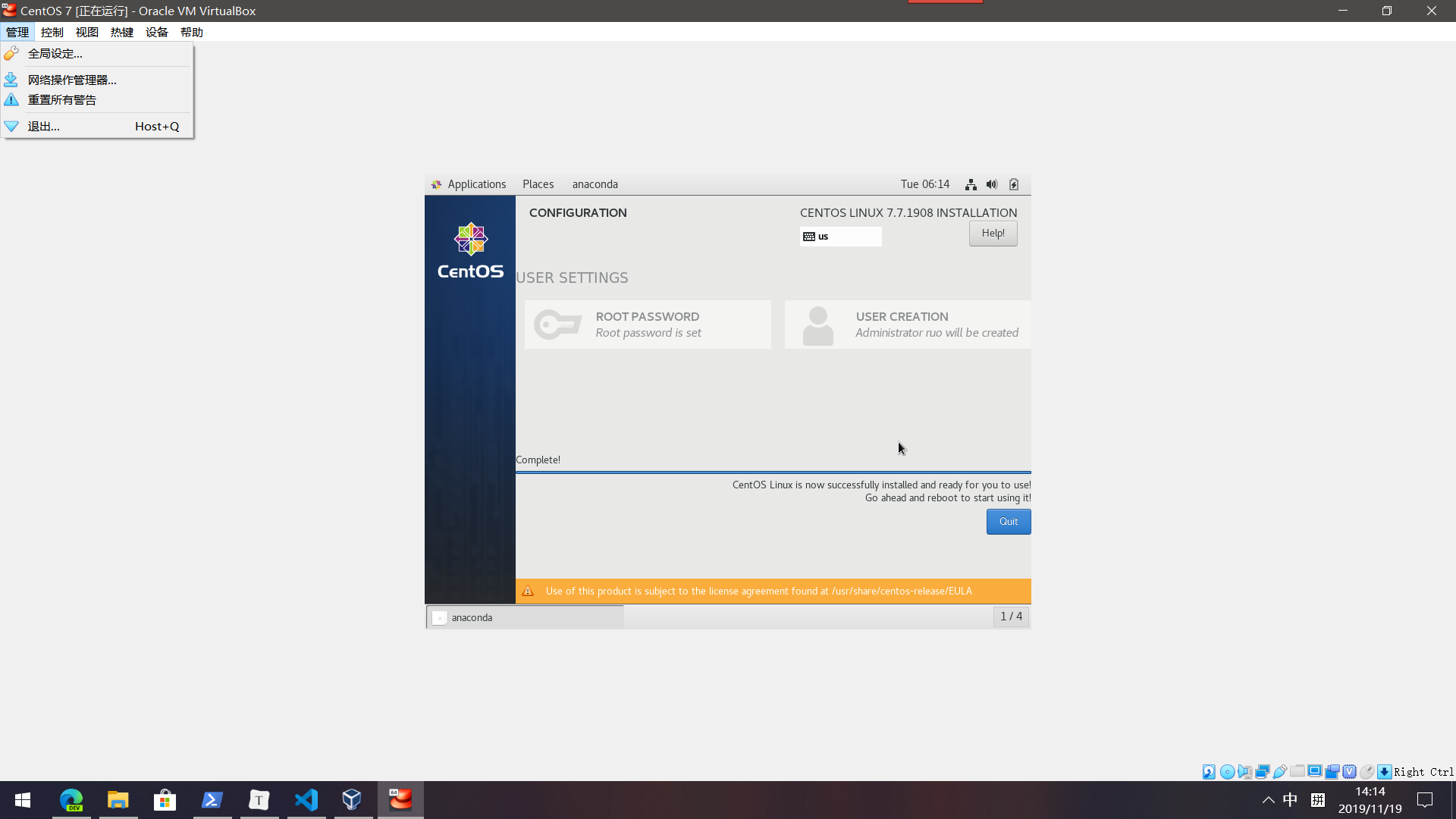
Task: Click the optical disc status icon
Action: coord(1227,772)
